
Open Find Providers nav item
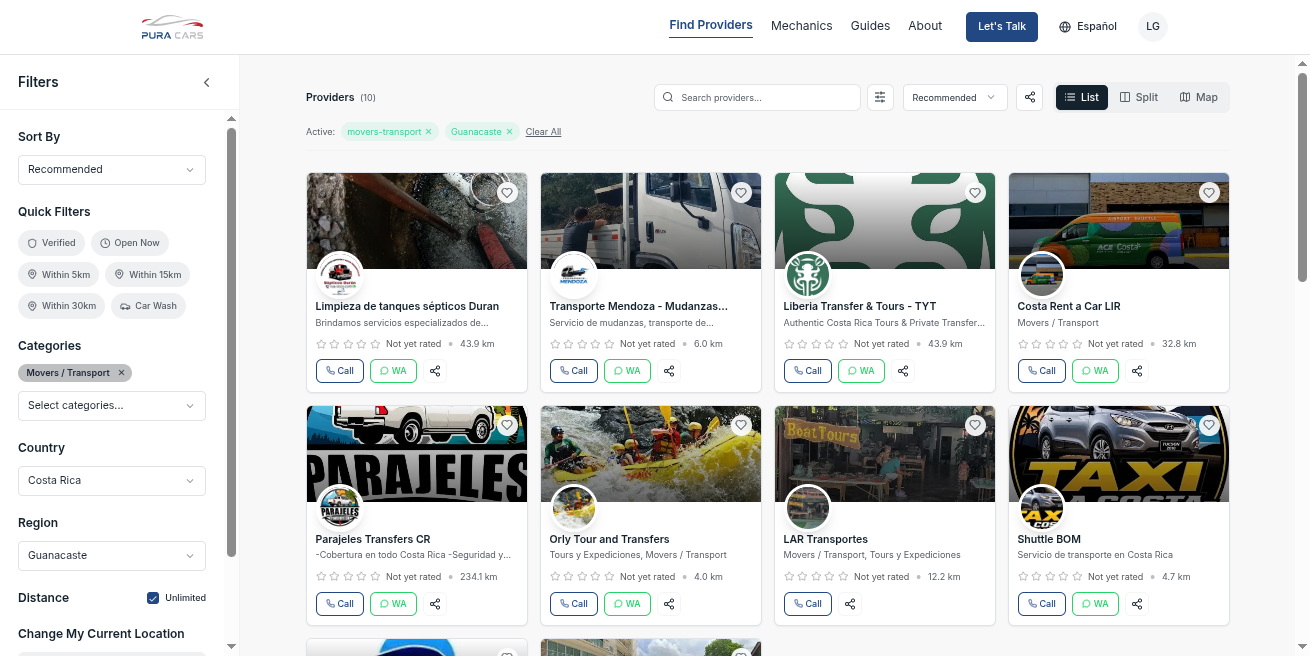(x=711, y=26)
